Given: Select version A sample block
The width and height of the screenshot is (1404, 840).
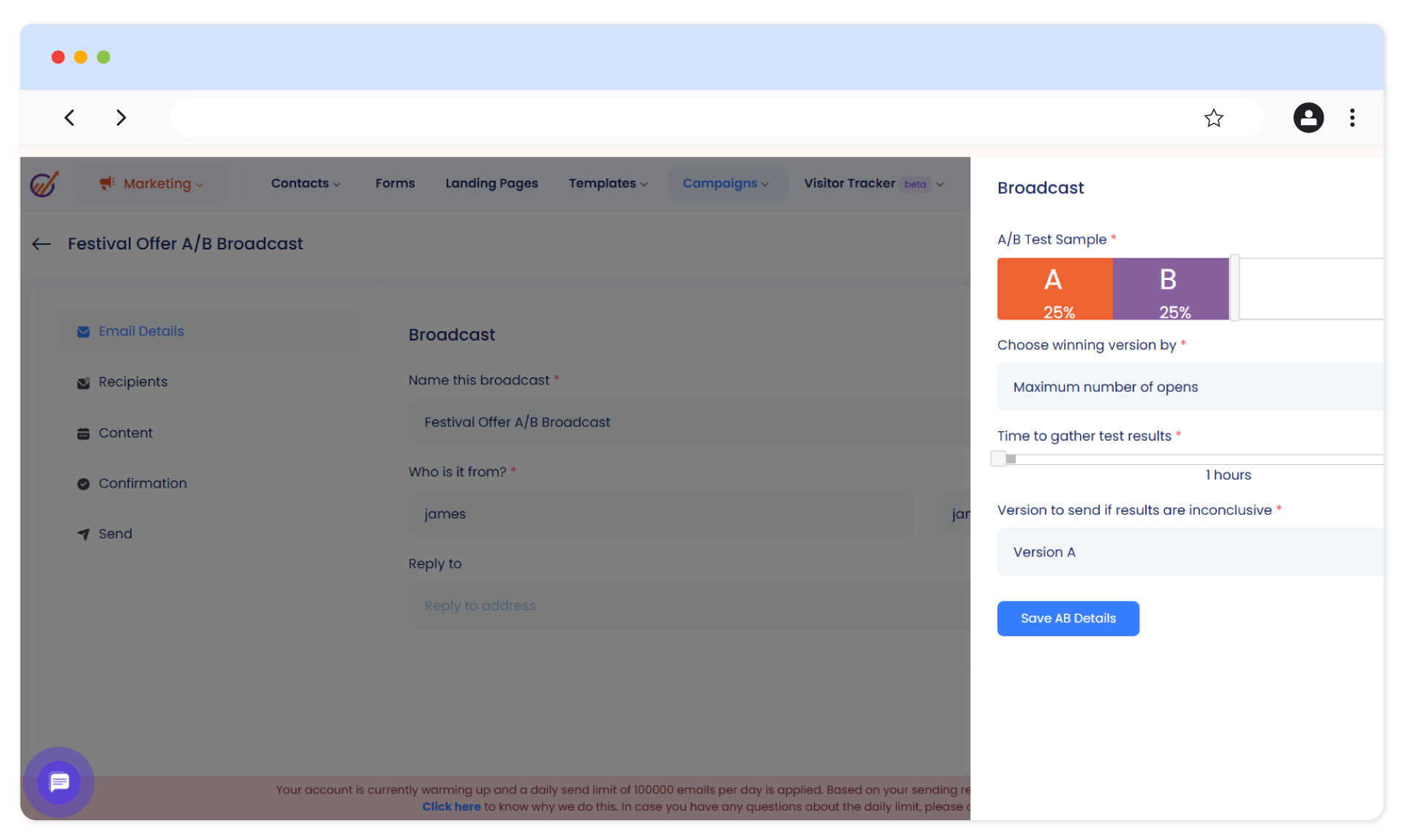Looking at the screenshot, I should (x=1054, y=289).
